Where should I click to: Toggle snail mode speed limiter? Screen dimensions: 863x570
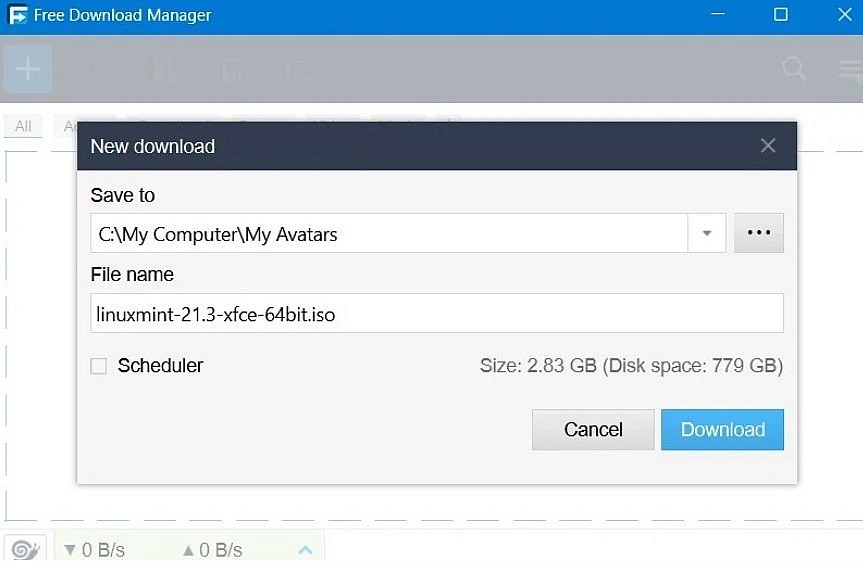click(24, 549)
